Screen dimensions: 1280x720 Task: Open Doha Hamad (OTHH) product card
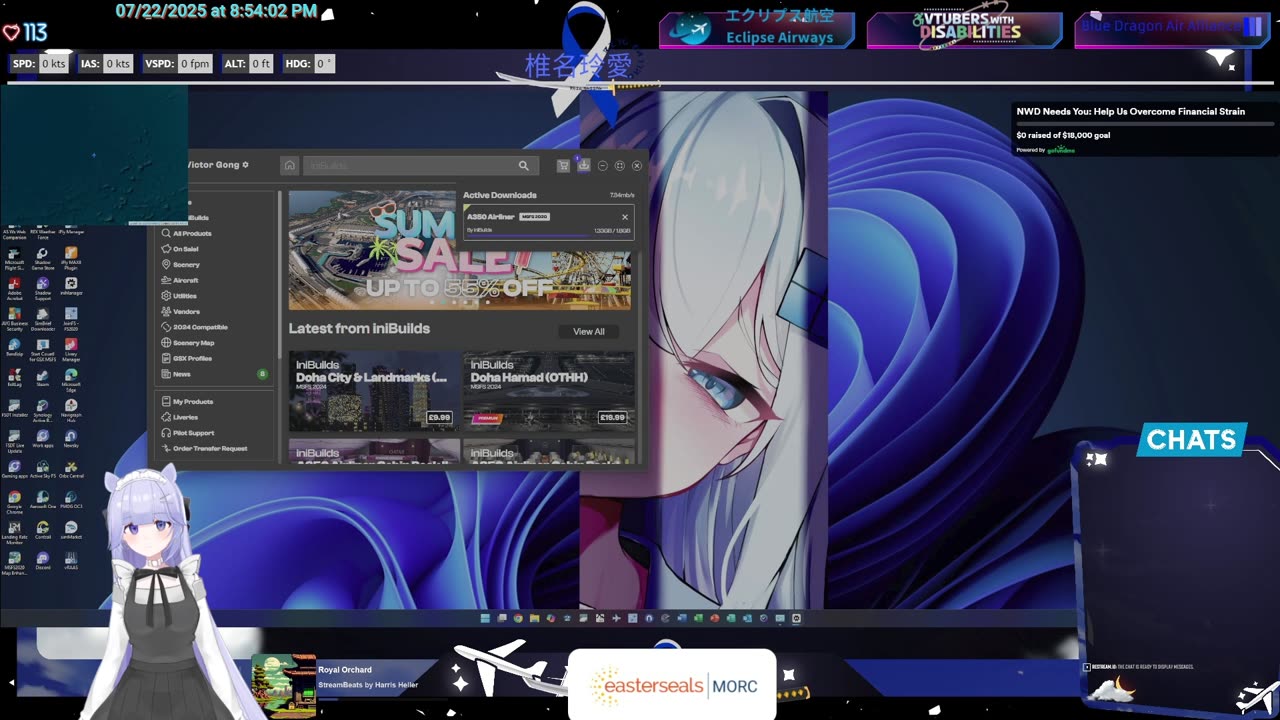(x=548, y=391)
